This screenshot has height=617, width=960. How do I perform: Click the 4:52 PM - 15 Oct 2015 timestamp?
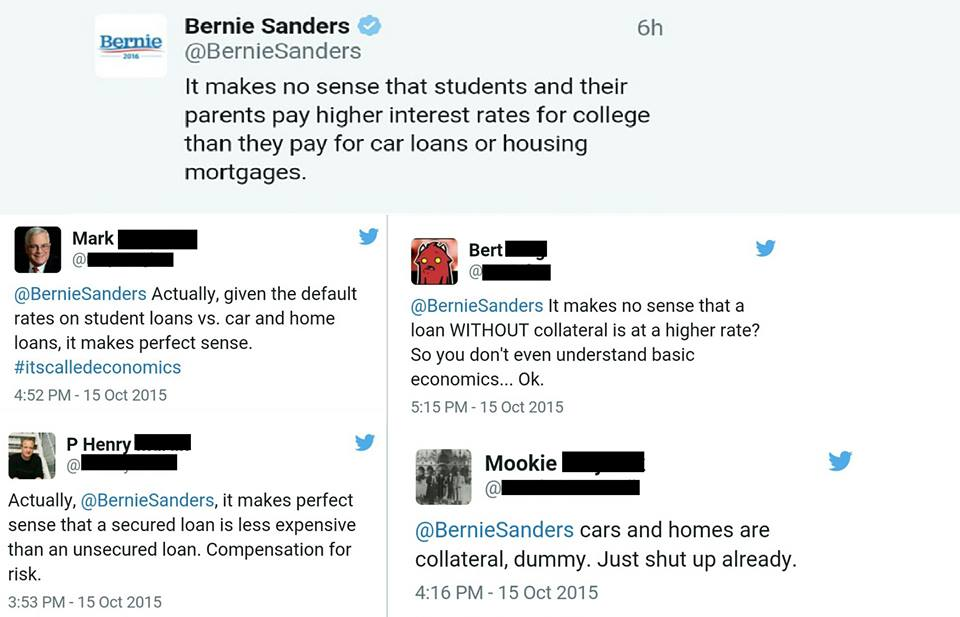[90, 395]
